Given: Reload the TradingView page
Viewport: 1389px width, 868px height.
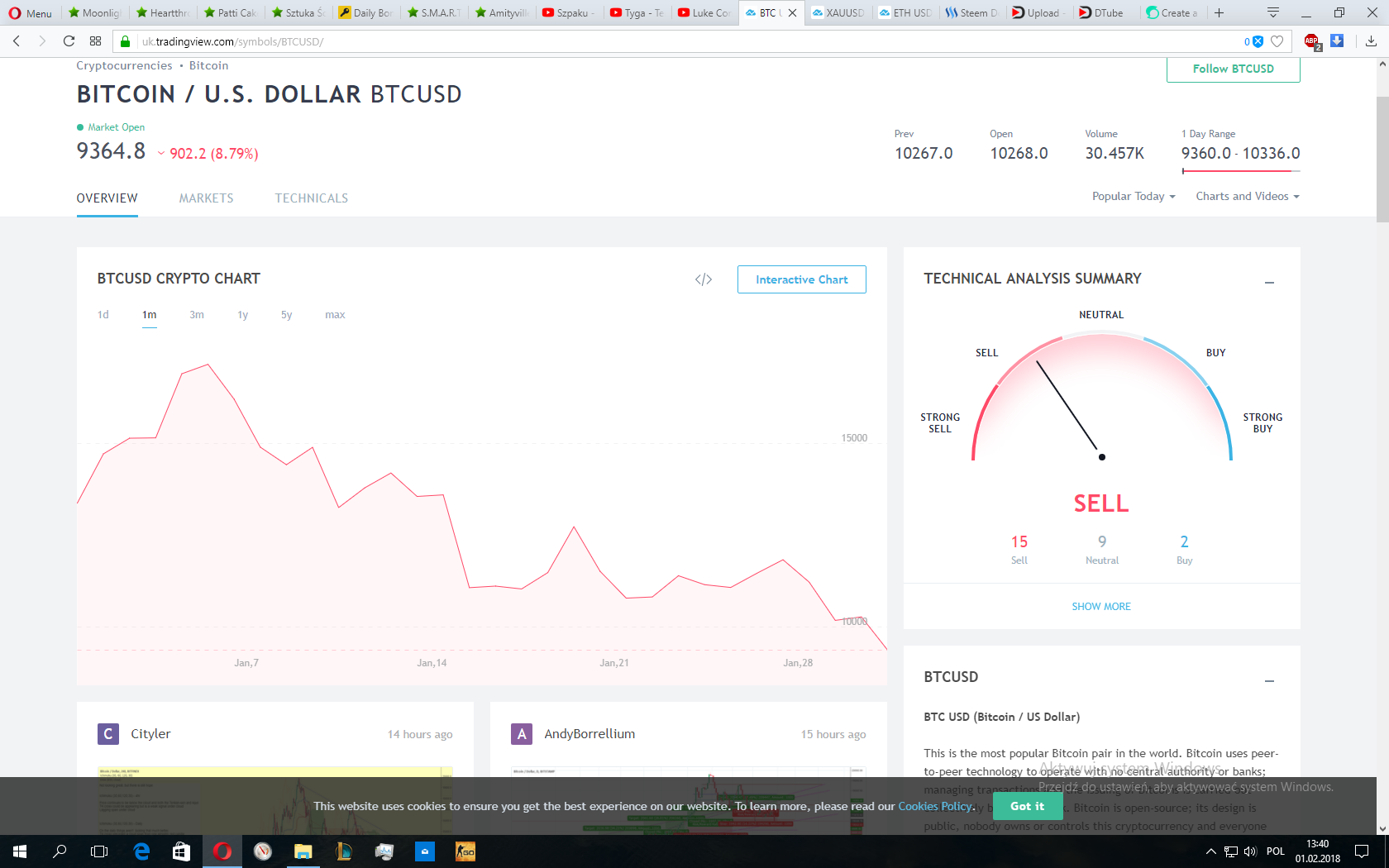Looking at the screenshot, I should click(69, 41).
